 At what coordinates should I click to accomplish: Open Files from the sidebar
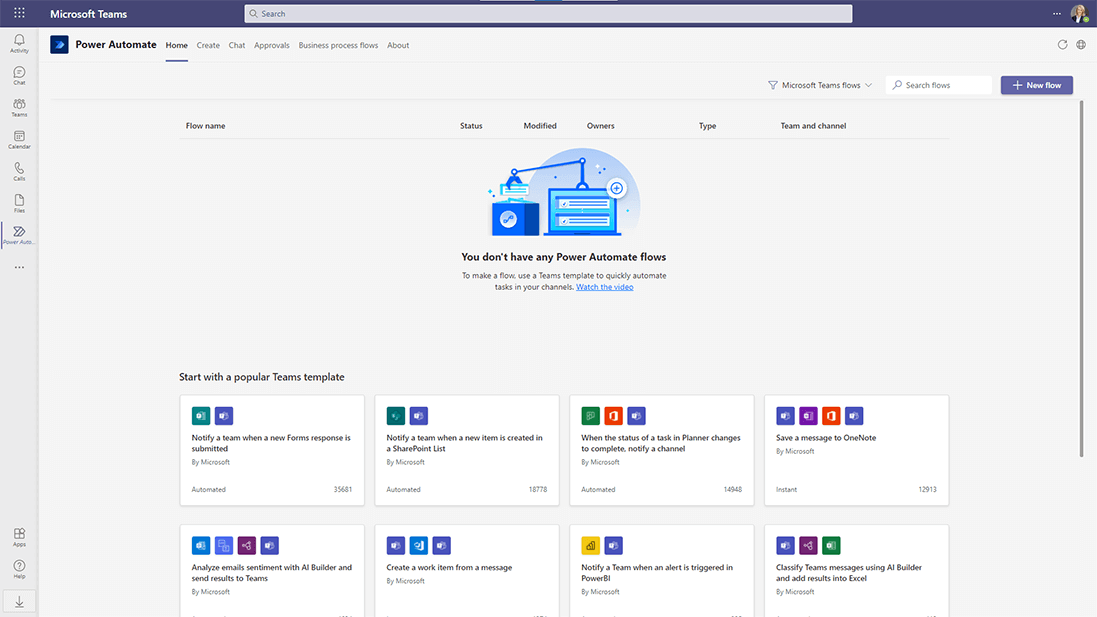point(18,203)
